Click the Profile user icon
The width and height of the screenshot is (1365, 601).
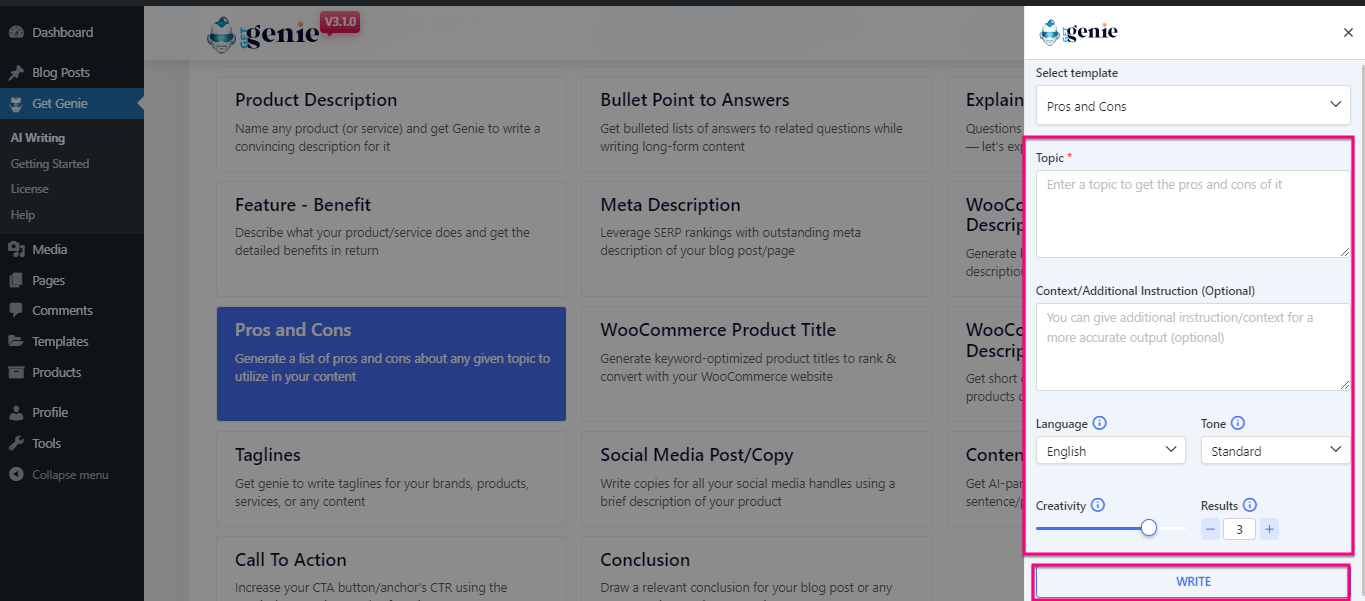pyautogui.click(x=16, y=413)
